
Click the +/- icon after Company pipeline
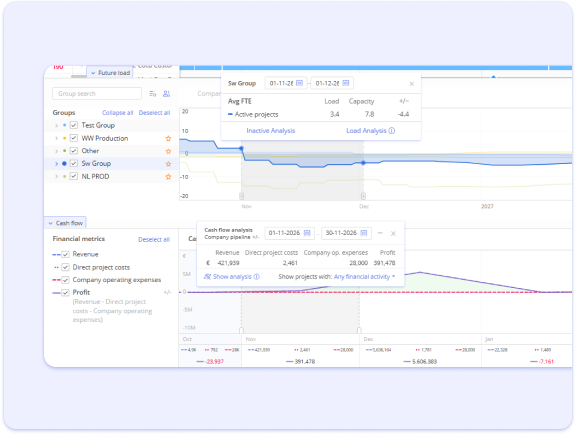[x=256, y=237]
